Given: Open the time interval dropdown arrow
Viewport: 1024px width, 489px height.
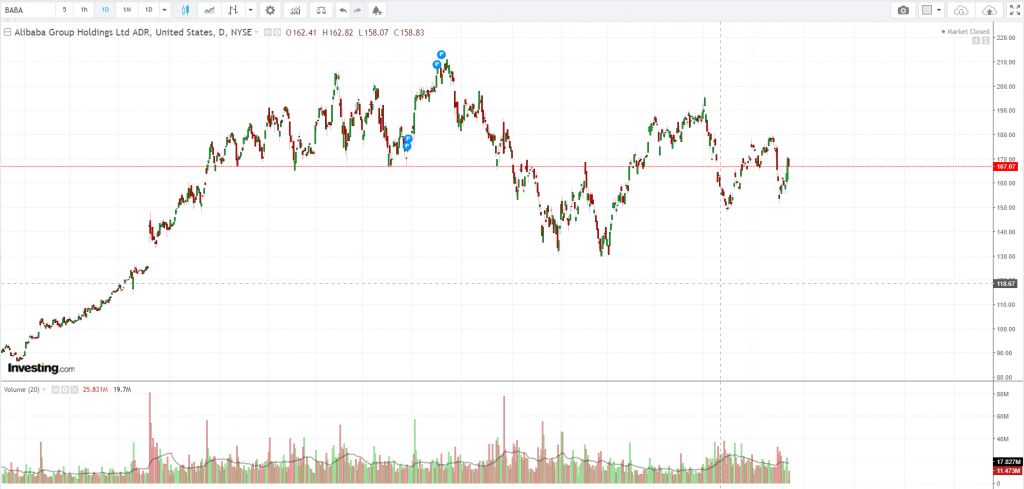Looking at the screenshot, I should [165, 10].
